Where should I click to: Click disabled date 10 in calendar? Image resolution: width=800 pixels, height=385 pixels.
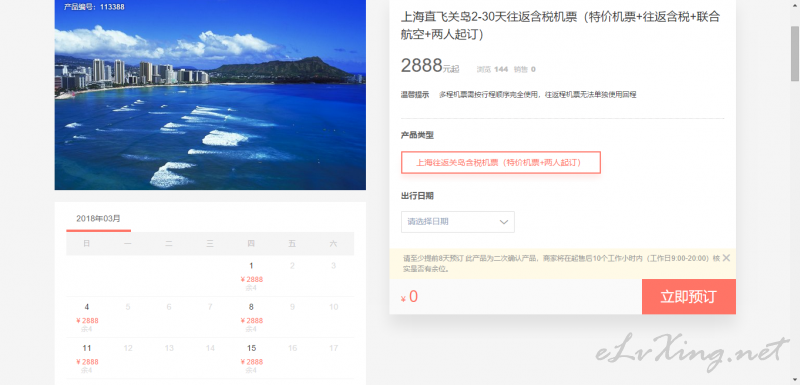[x=333, y=307]
